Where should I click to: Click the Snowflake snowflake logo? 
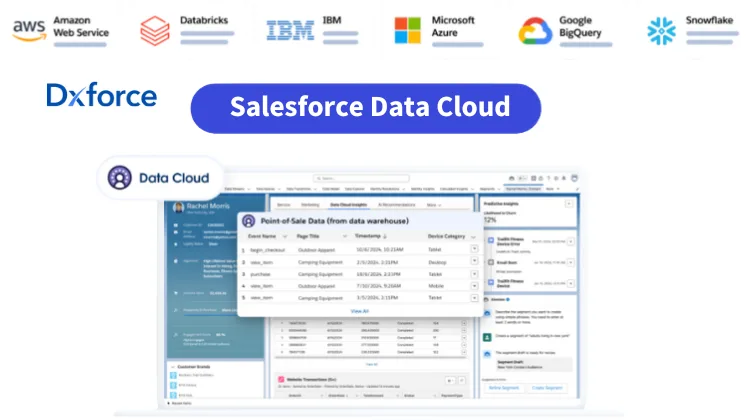(662, 31)
